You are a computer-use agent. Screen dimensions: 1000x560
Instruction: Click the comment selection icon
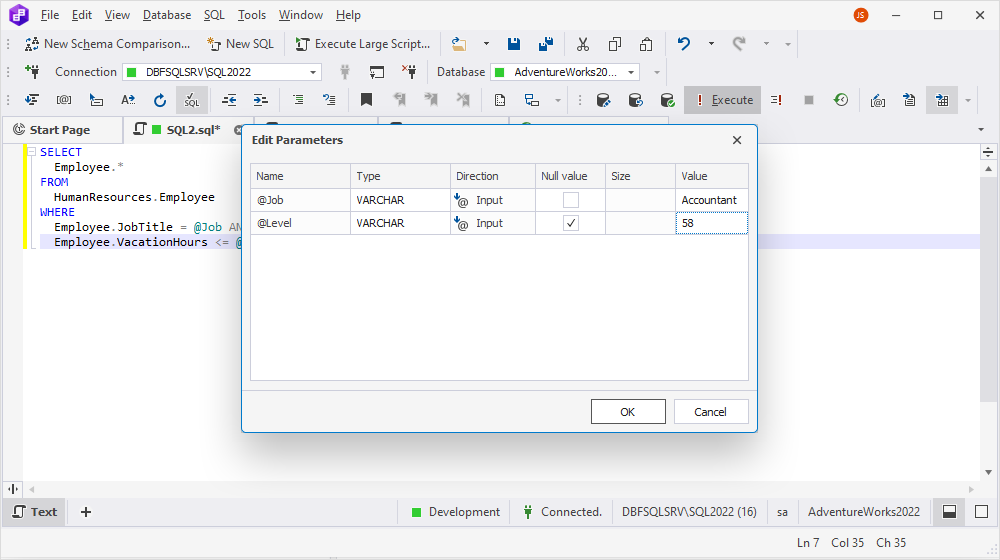click(x=298, y=100)
